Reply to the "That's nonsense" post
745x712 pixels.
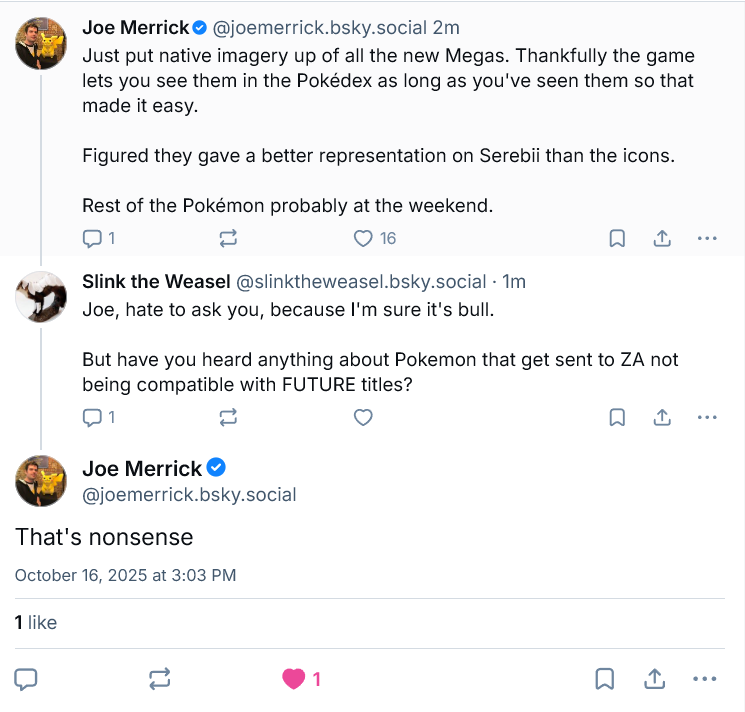(x=27, y=679)
